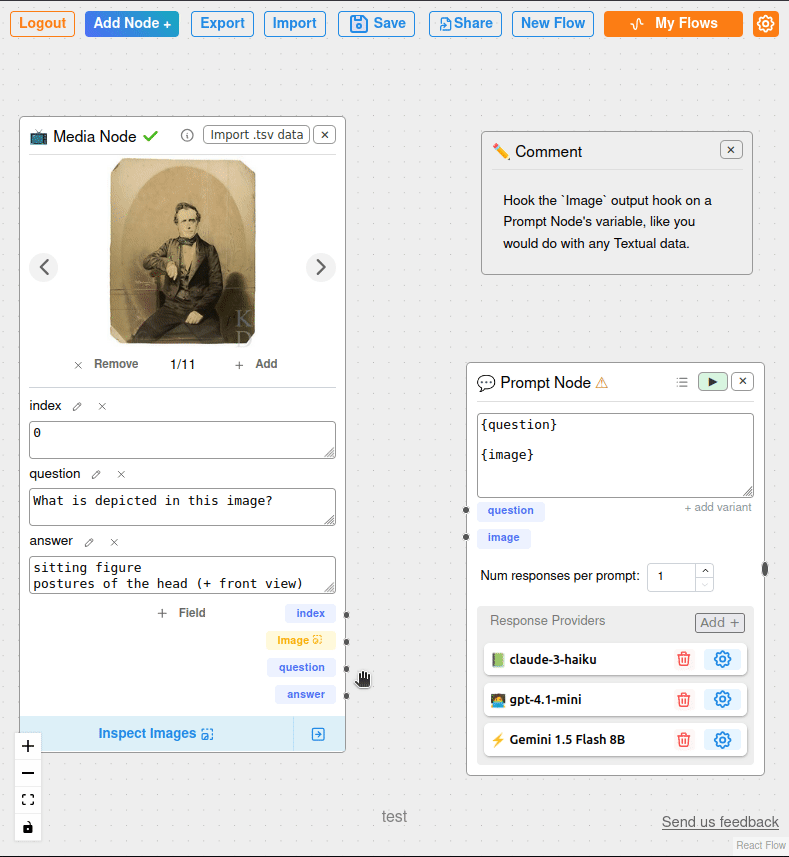This screenshot has width=789, height=857.
Task: Open the Send us feedback link
Action: [720, 822]
